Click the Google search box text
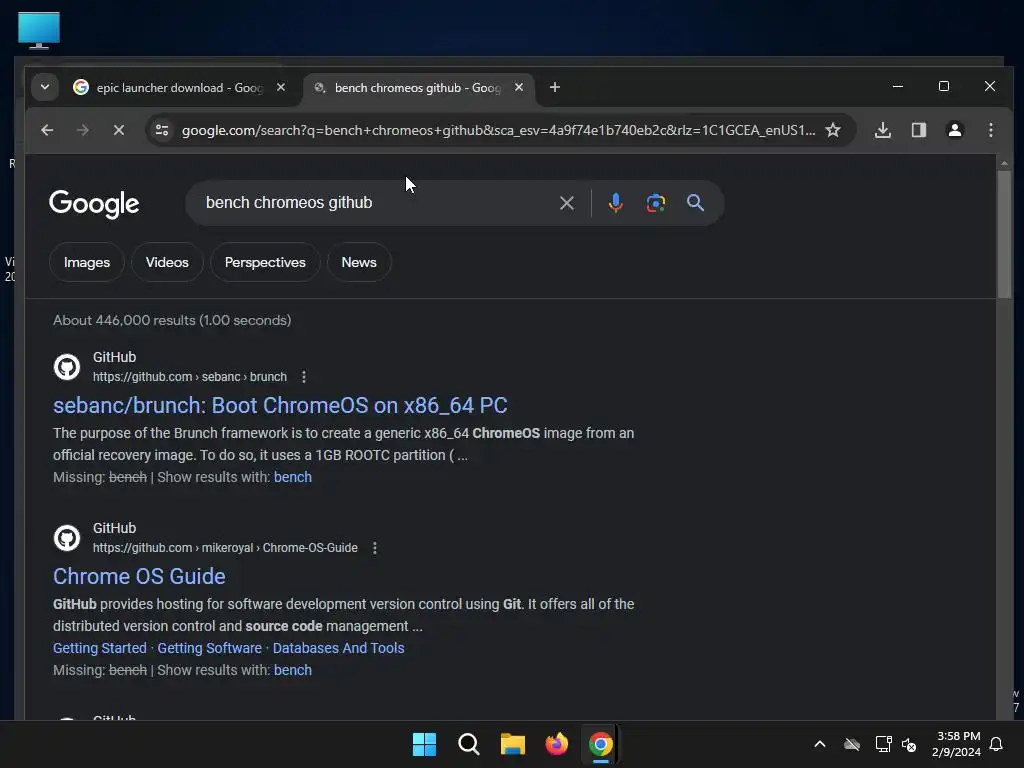The image size is (1024, 768). click(289, 202)
